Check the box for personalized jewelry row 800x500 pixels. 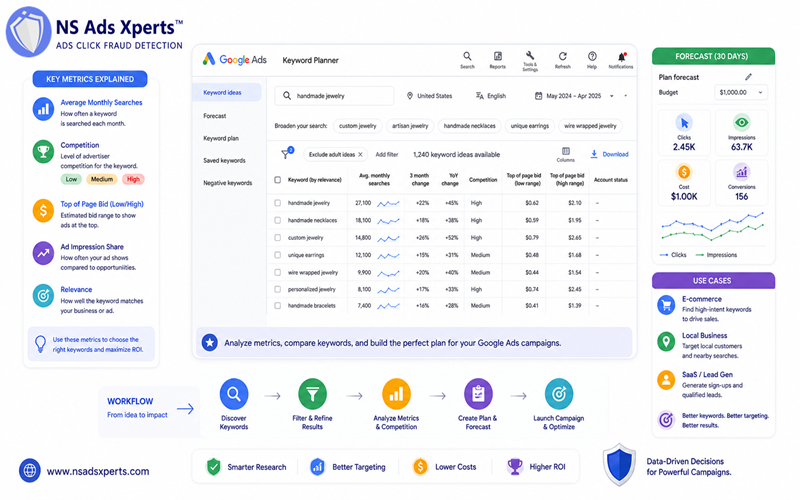278,289
